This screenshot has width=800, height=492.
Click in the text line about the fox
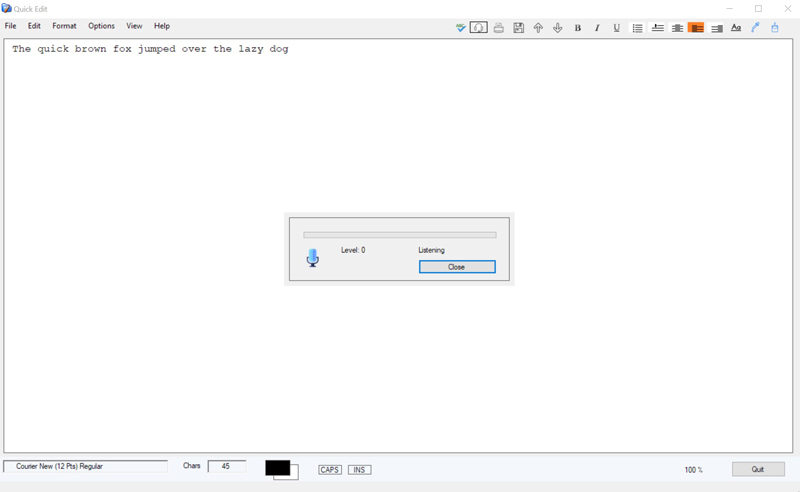click(150, 49)
